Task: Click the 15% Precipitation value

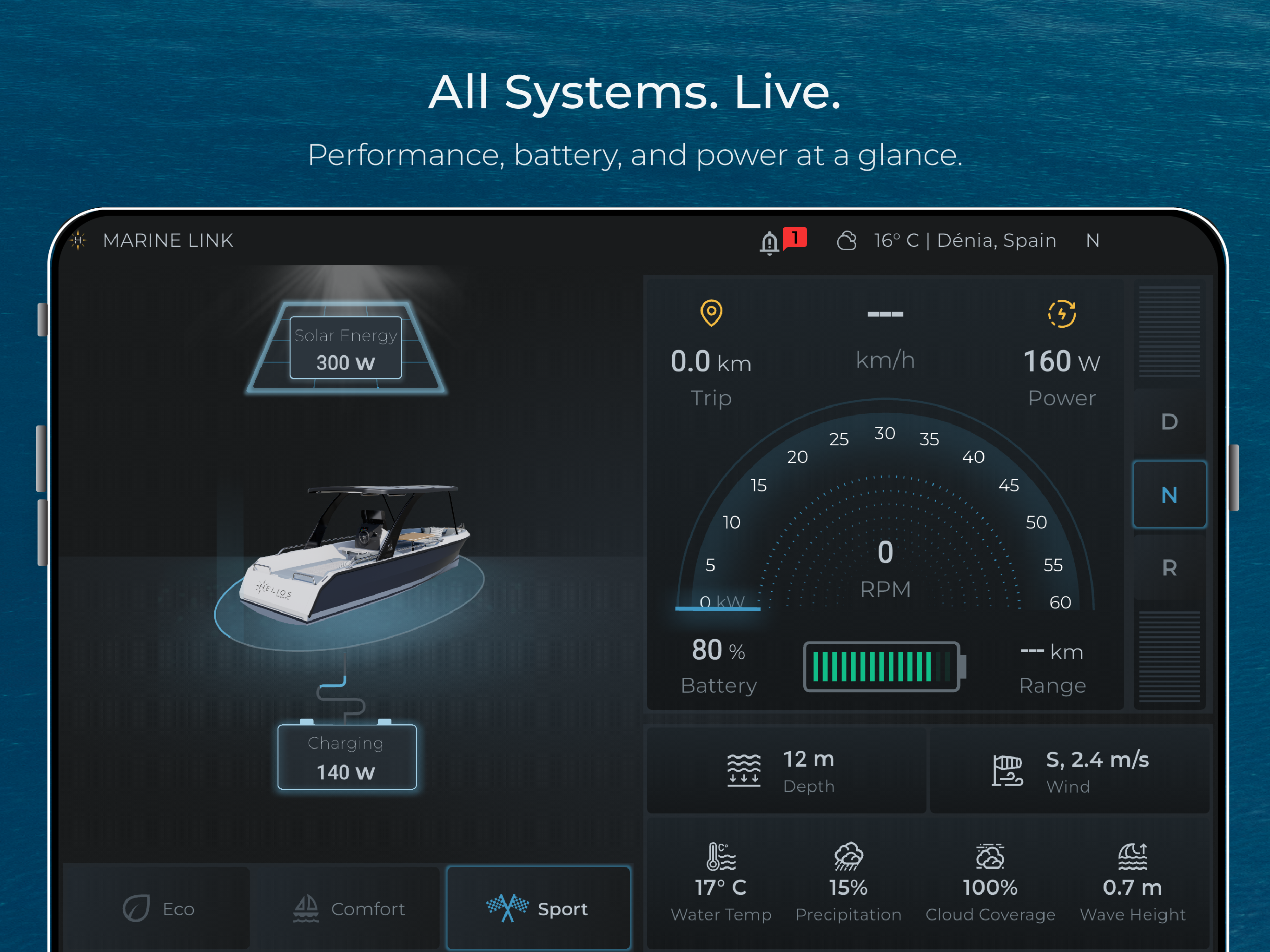Action: [848, 888]
